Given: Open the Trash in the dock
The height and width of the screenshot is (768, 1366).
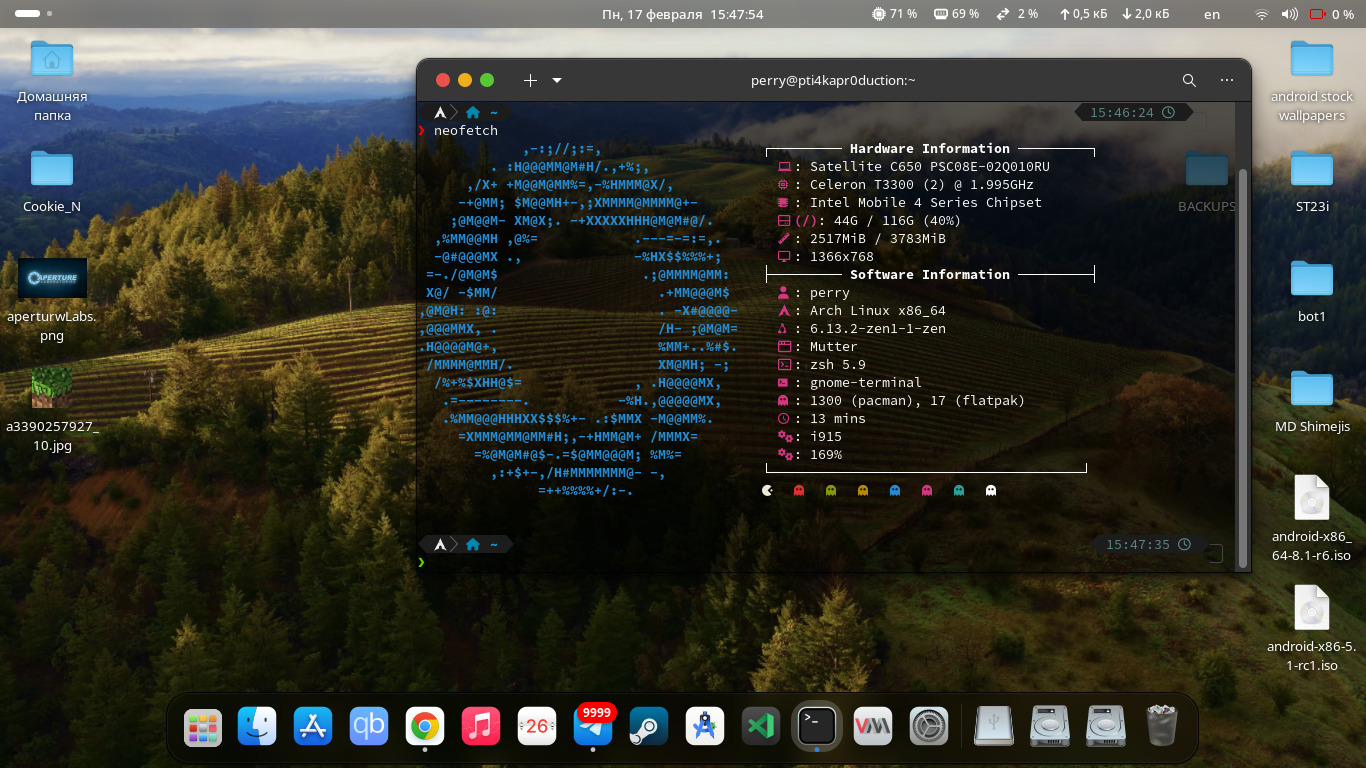Looking at the screenshot, I should coord(1161,727).
